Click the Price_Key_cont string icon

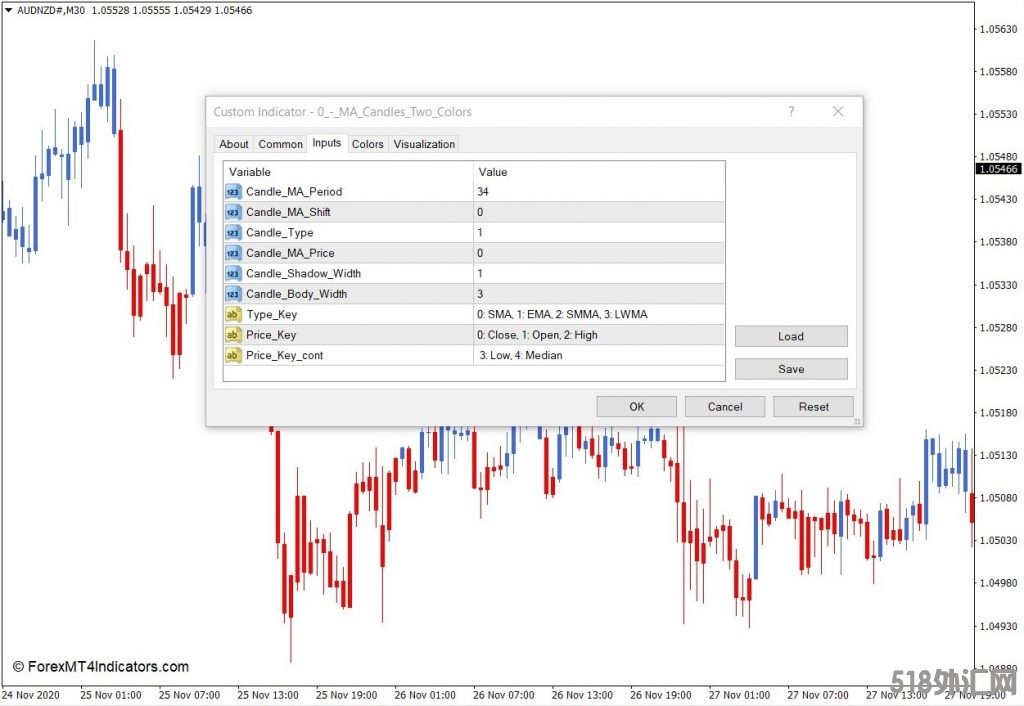click(x=233, y=355)
